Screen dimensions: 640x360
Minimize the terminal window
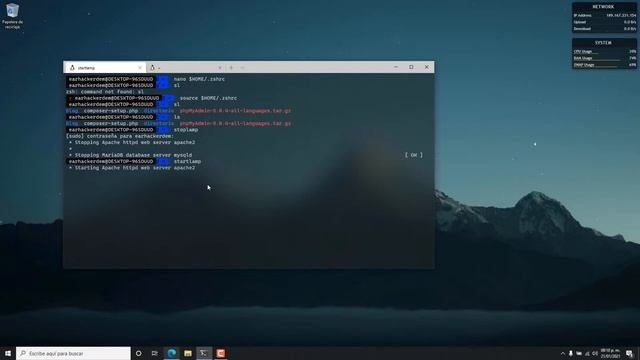(396, 67)
